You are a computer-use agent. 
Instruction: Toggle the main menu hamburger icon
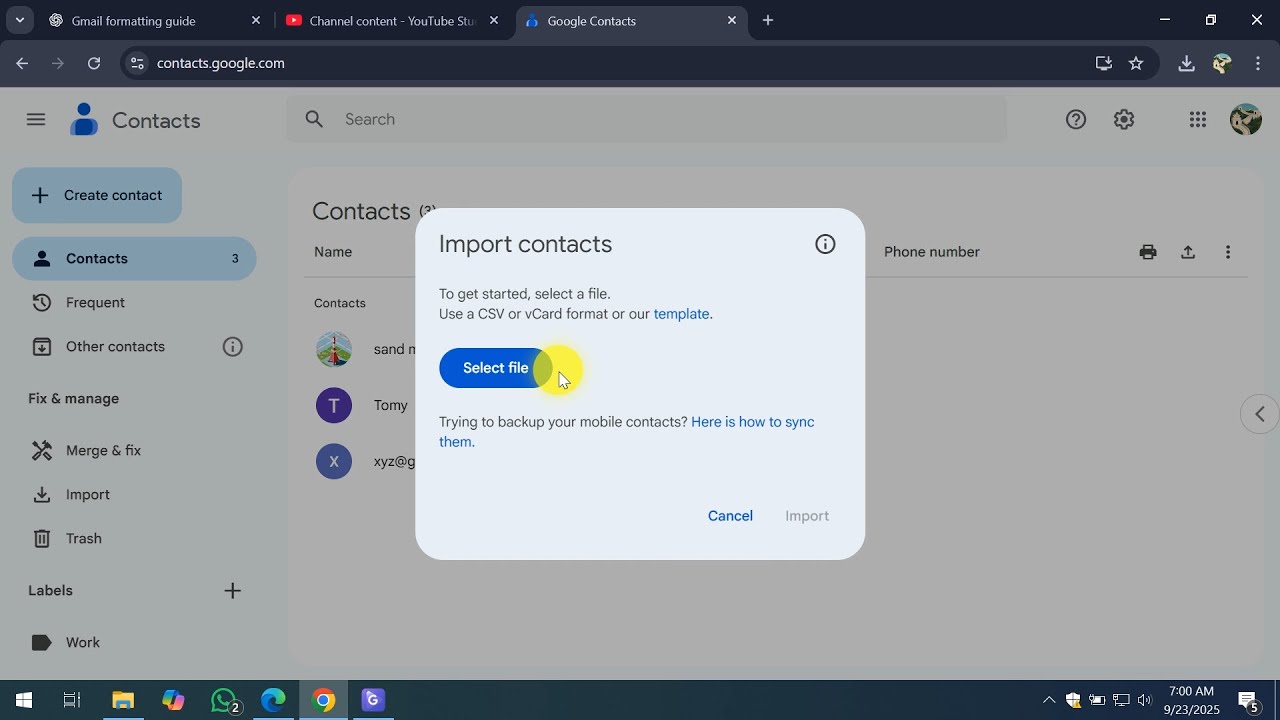tap(36, 120)
